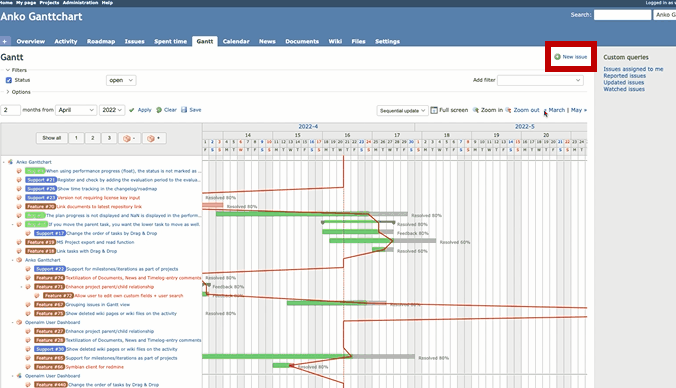Image resolution: width=676 pixels, height=388 pixels.
Task: Toggle the Status filter checkbox
Action: coord(9,80)
